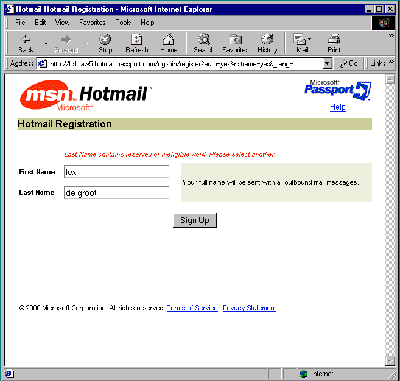400x381 pixels.
Task: Click the Microsoft Passport logo
Action: coord(337,90)
